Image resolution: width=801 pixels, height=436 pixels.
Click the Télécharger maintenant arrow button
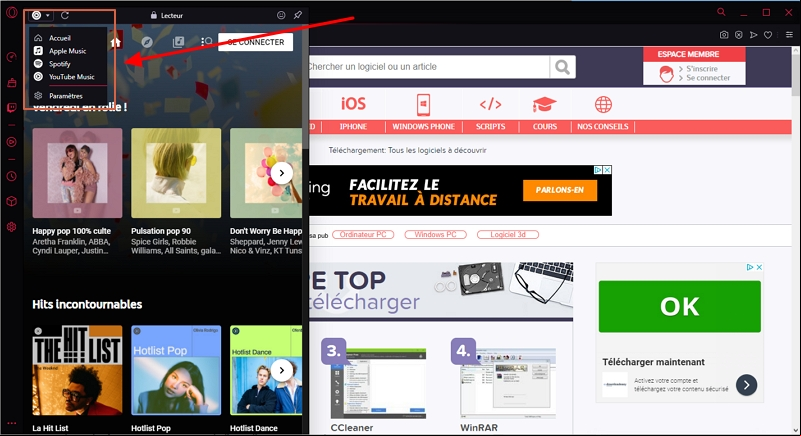coord(746,385)
